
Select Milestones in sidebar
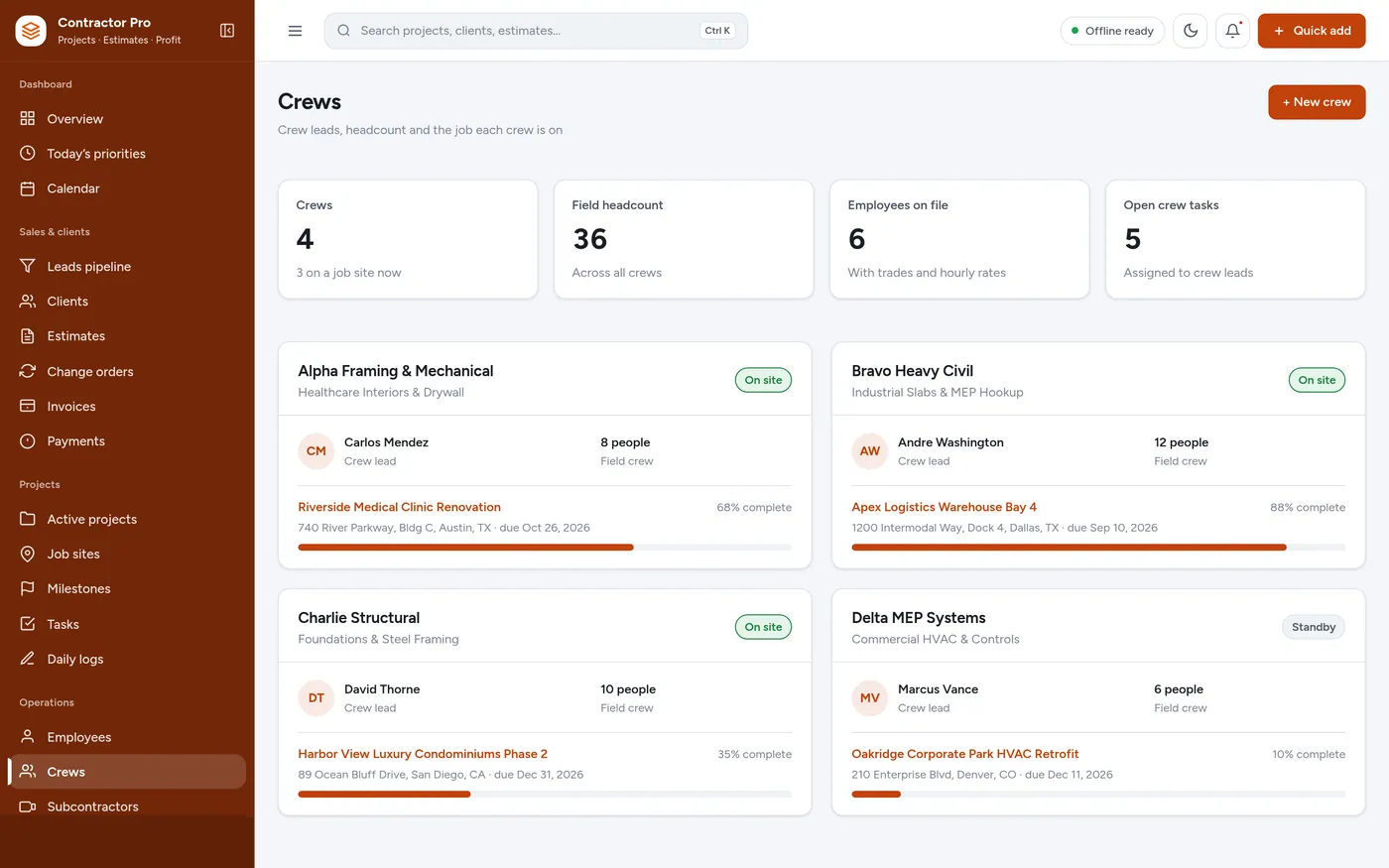pyautogui.click(x=127, y=589)
